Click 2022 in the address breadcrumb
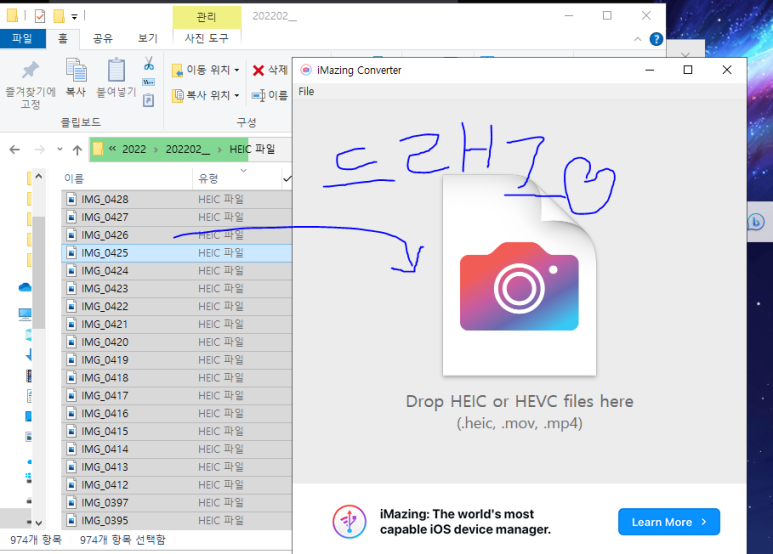This screenshot has height=554, width=773. pyautogui.click(x=134, y=149)
